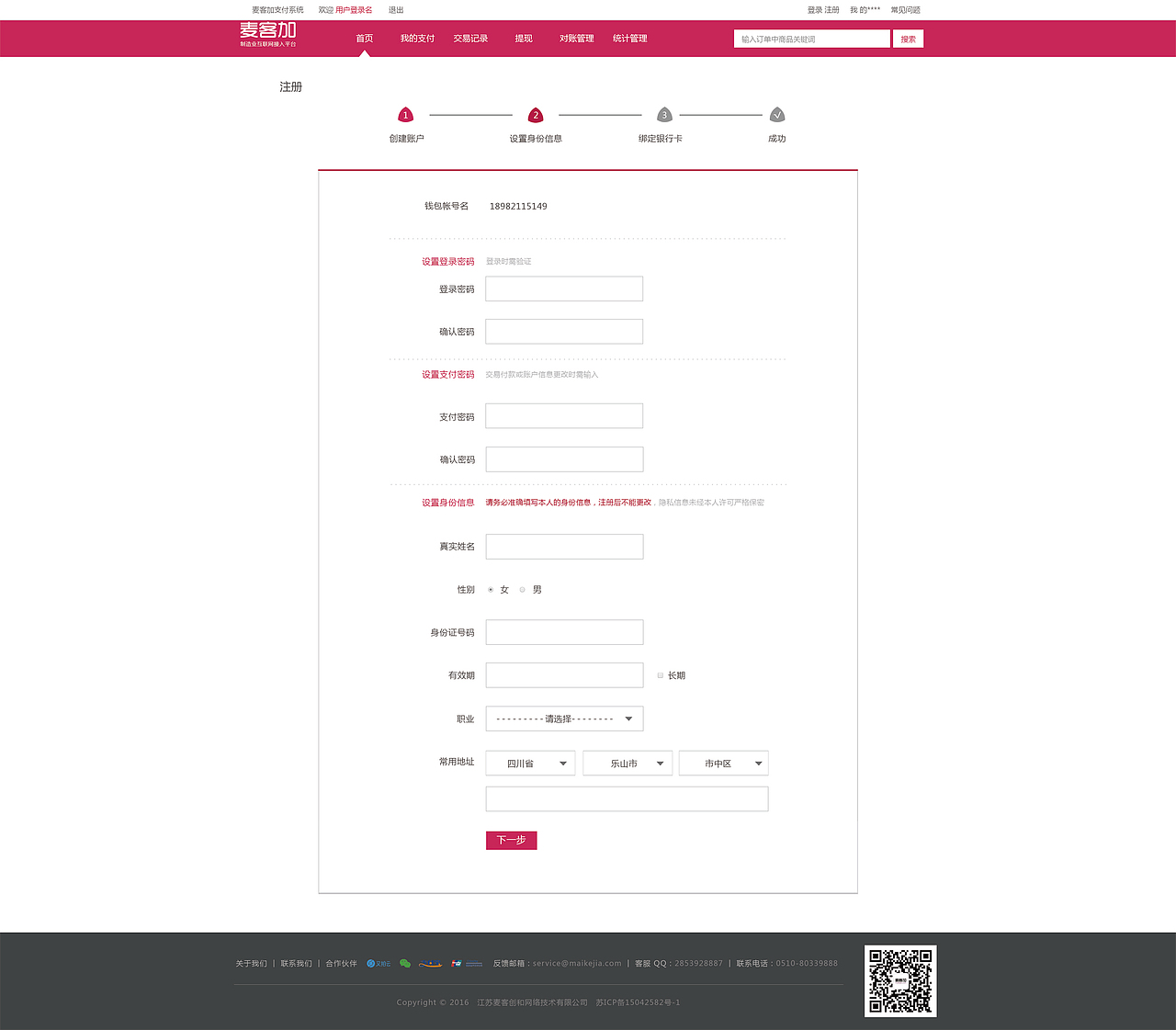Go to the 首页 nav tab

point(365,39)
